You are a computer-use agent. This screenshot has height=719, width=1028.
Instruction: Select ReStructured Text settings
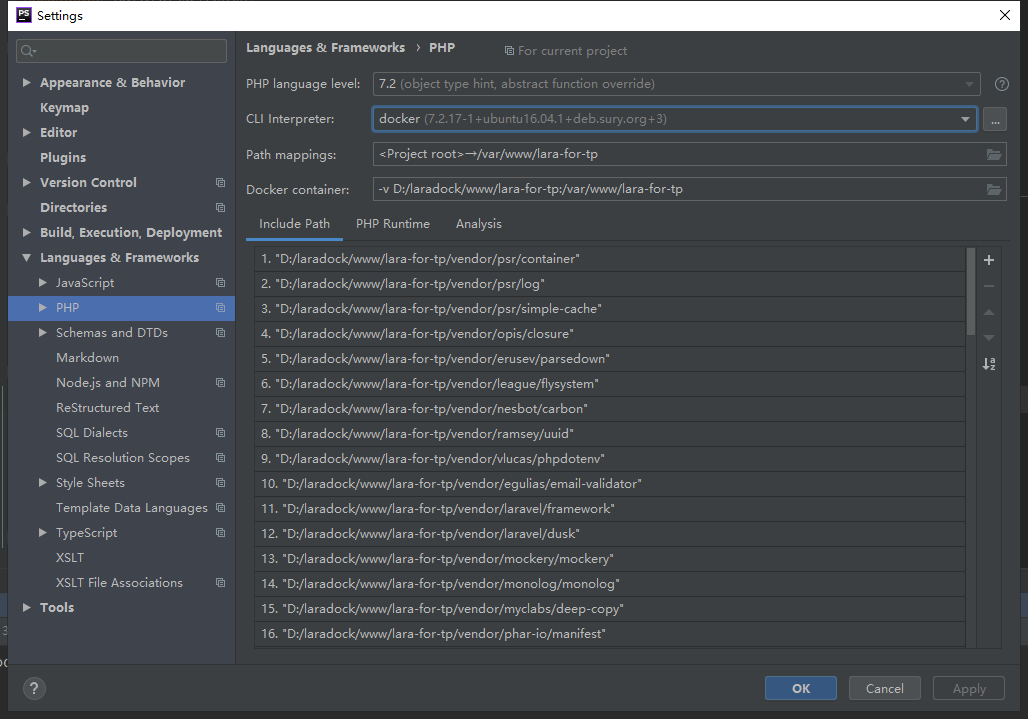tap(108, 408)
